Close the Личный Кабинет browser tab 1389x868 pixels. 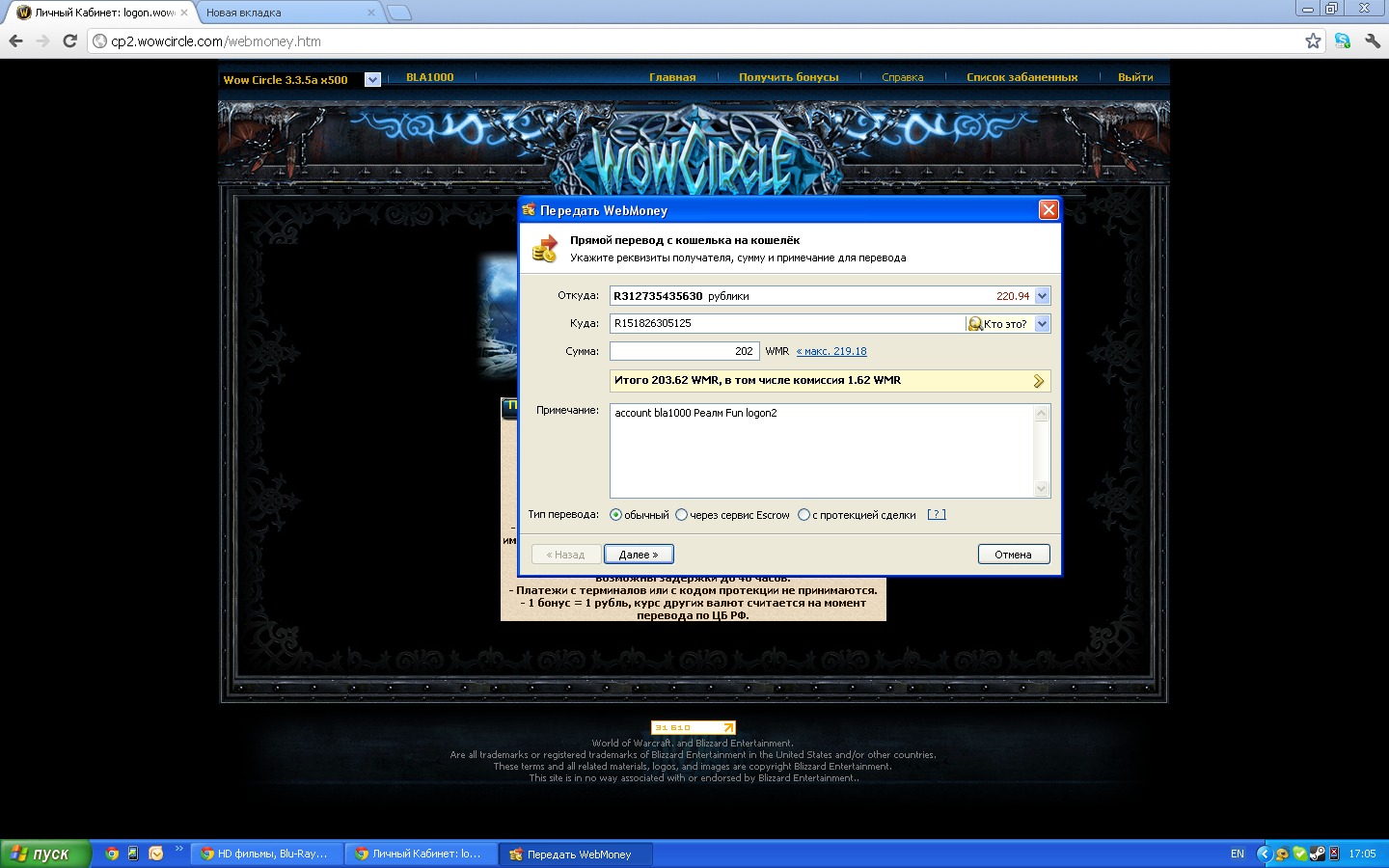(184, 13)
